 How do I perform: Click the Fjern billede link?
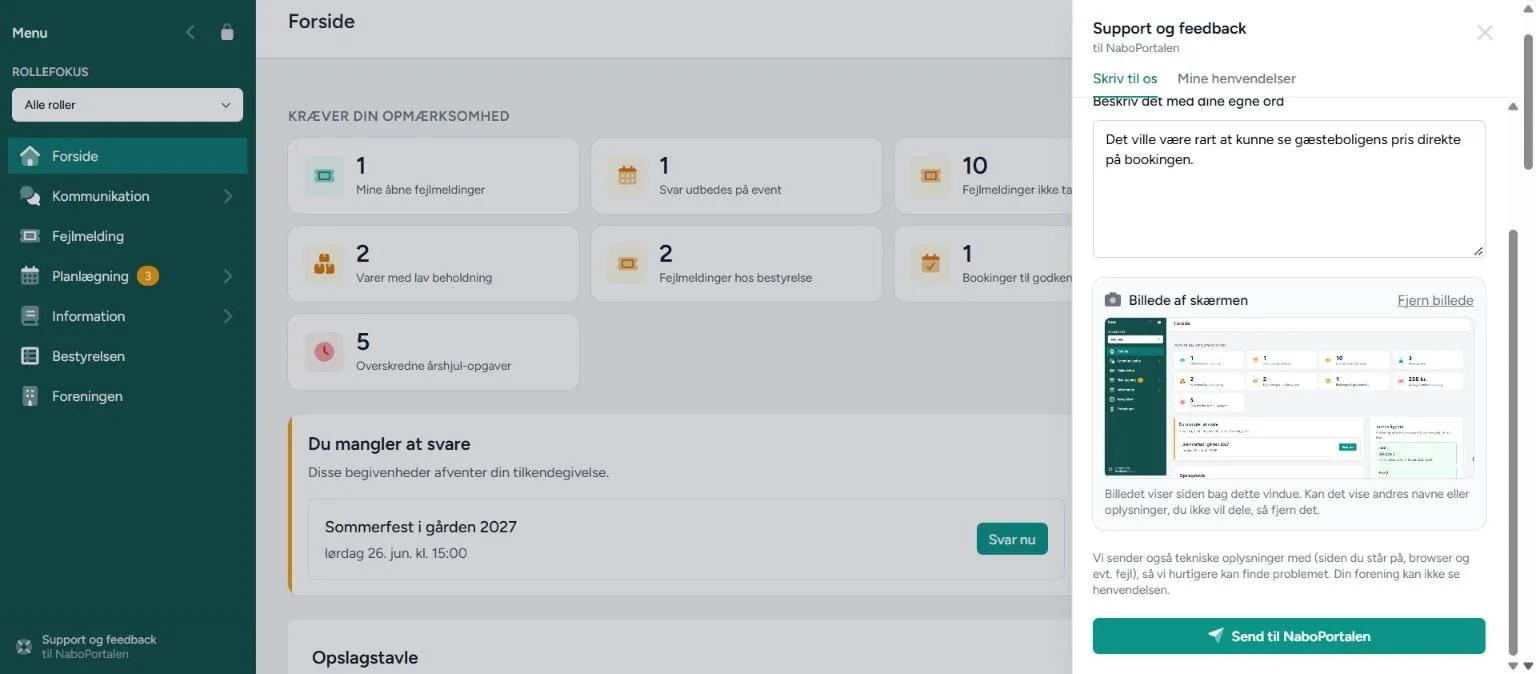1435,300
